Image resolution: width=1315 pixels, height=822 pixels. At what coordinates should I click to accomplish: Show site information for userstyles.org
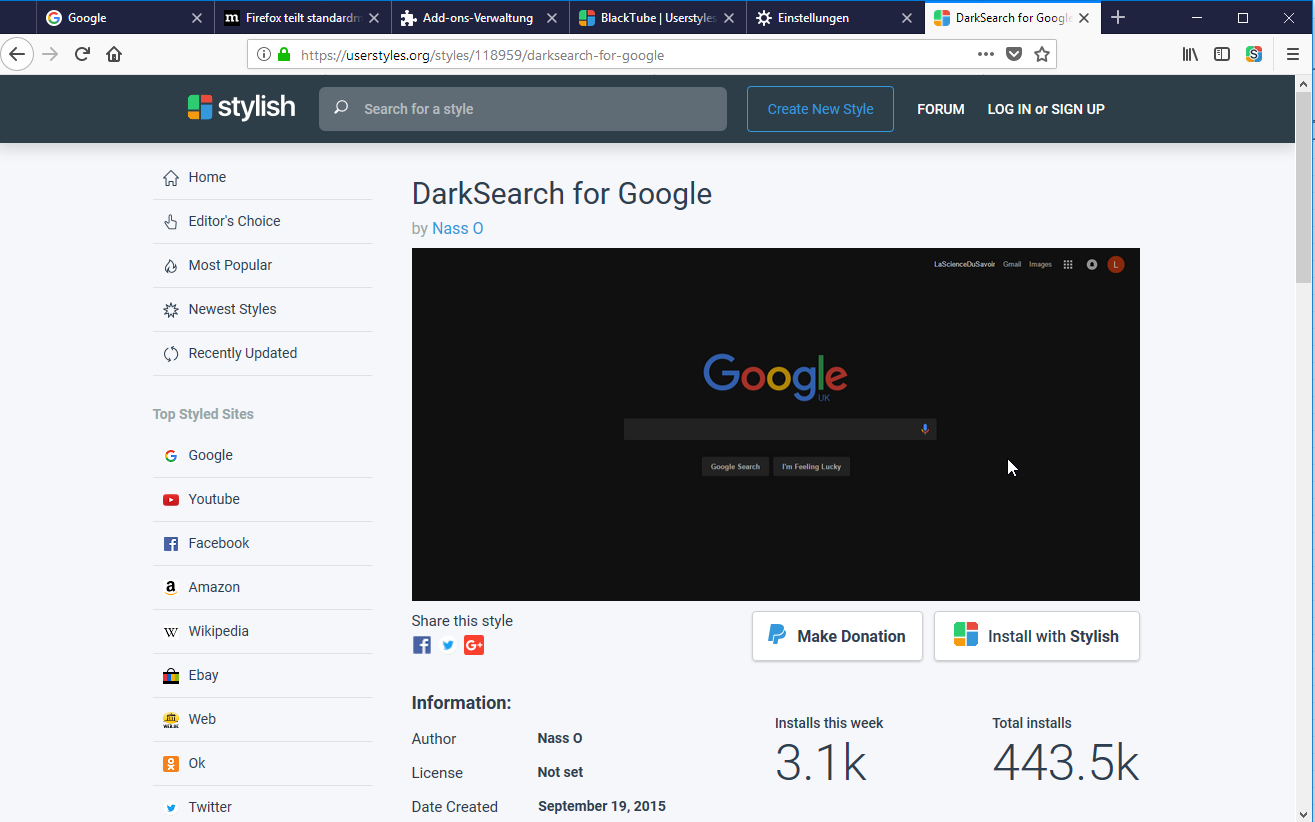point(264,55)
